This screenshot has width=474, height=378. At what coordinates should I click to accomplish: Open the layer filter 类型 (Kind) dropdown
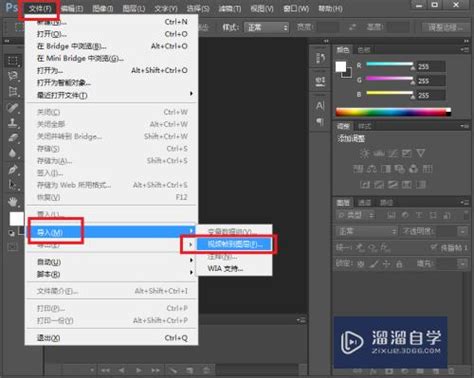coord(356,215)
